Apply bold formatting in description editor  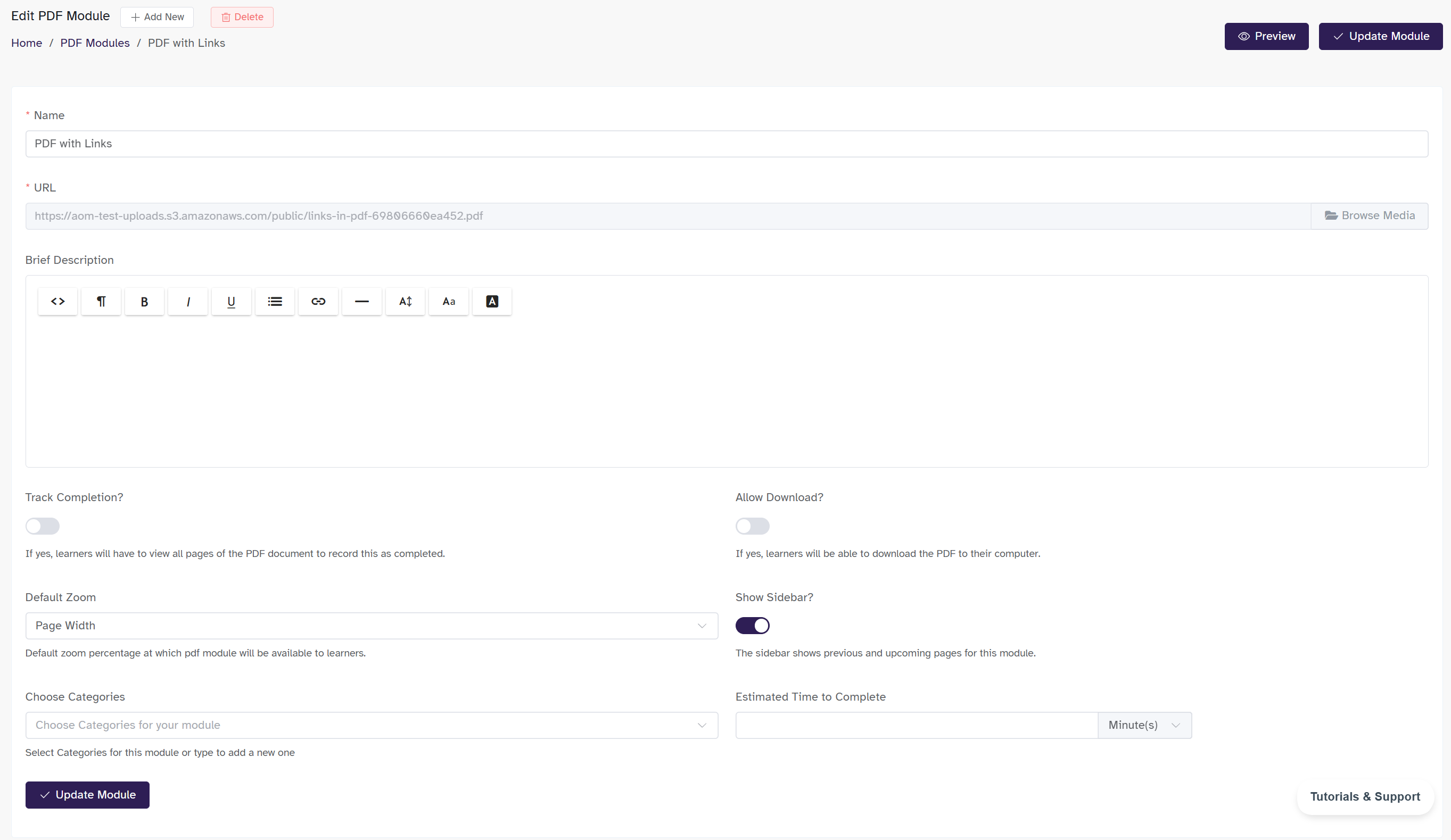pyautogui.click(x=145, y=302)
